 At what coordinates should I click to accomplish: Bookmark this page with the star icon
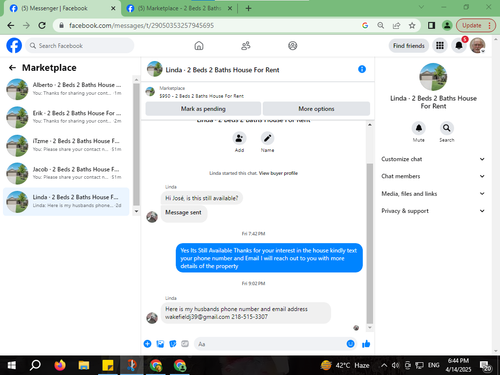(412, 25)
